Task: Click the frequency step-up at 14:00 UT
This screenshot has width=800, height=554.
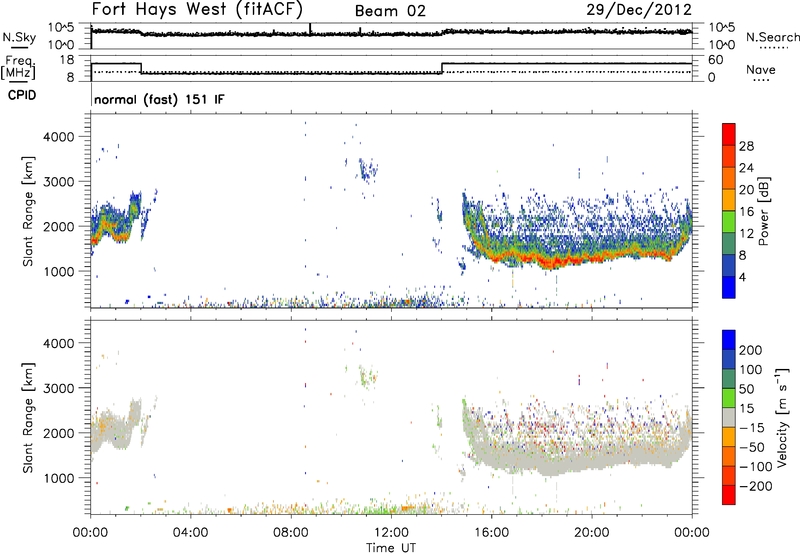Action: click(442, 68)
